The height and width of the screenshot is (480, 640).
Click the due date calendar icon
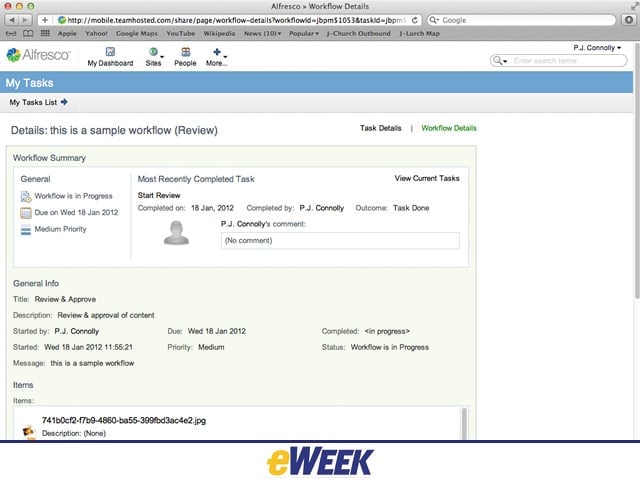click(x=26, y=213)
